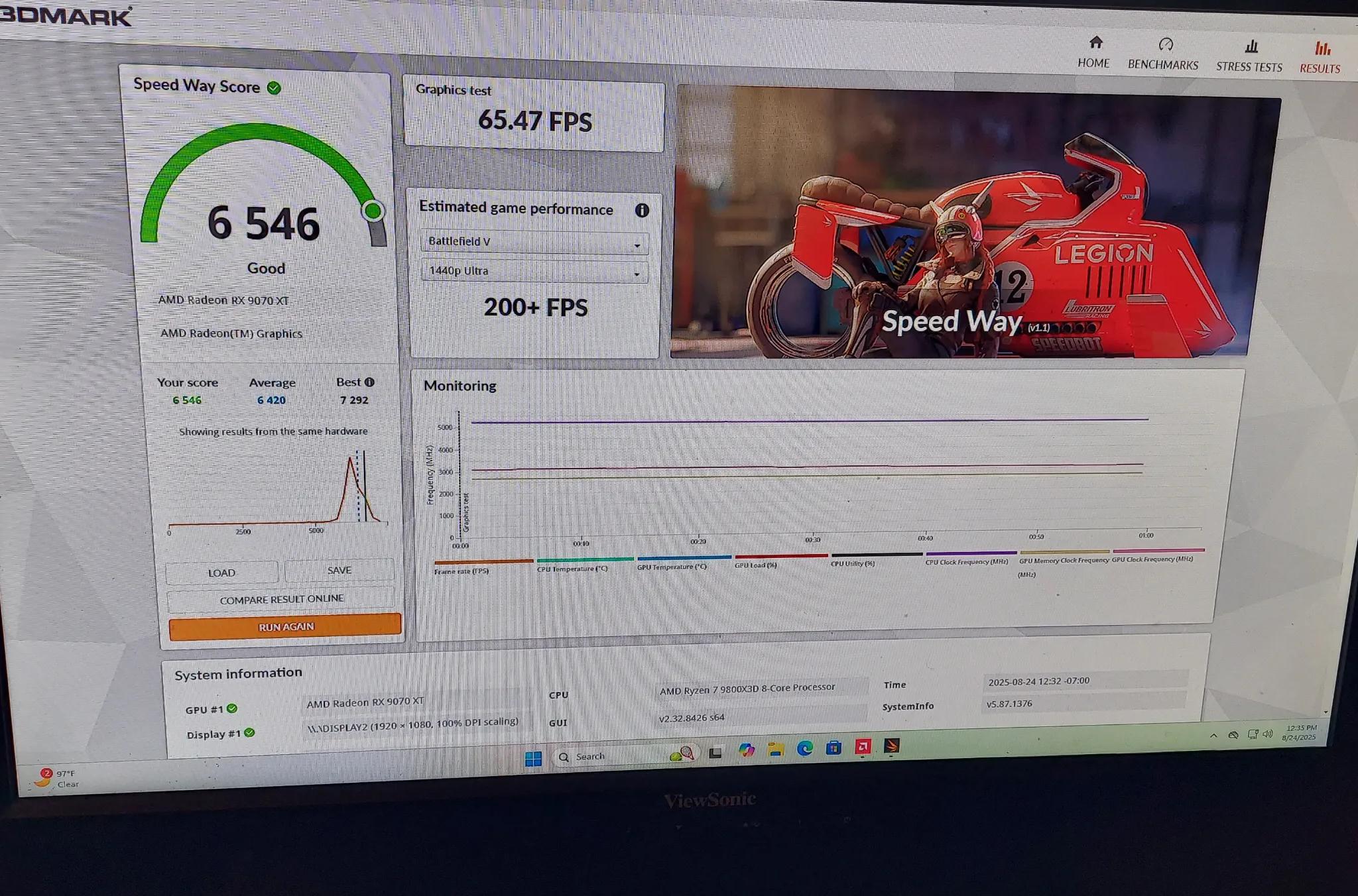This screenshot has height=896, width=1358.
Task: Click the 65.47 FPS graphics test value
Action: 535,121
